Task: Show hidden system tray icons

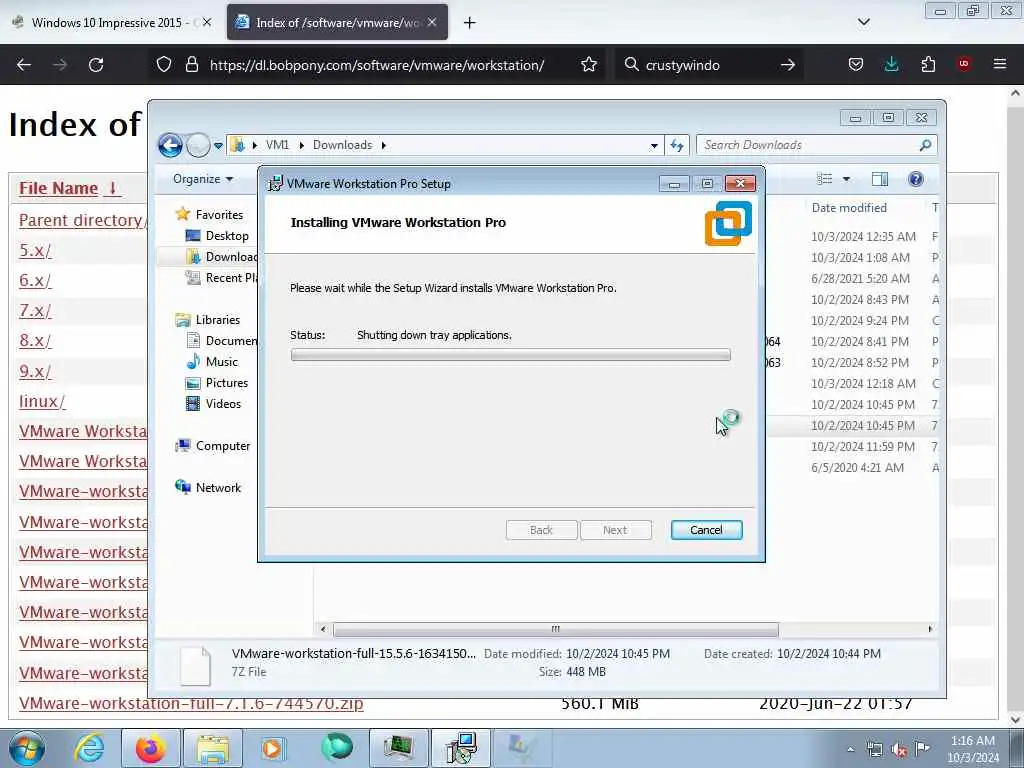Action: coord(850,750)
